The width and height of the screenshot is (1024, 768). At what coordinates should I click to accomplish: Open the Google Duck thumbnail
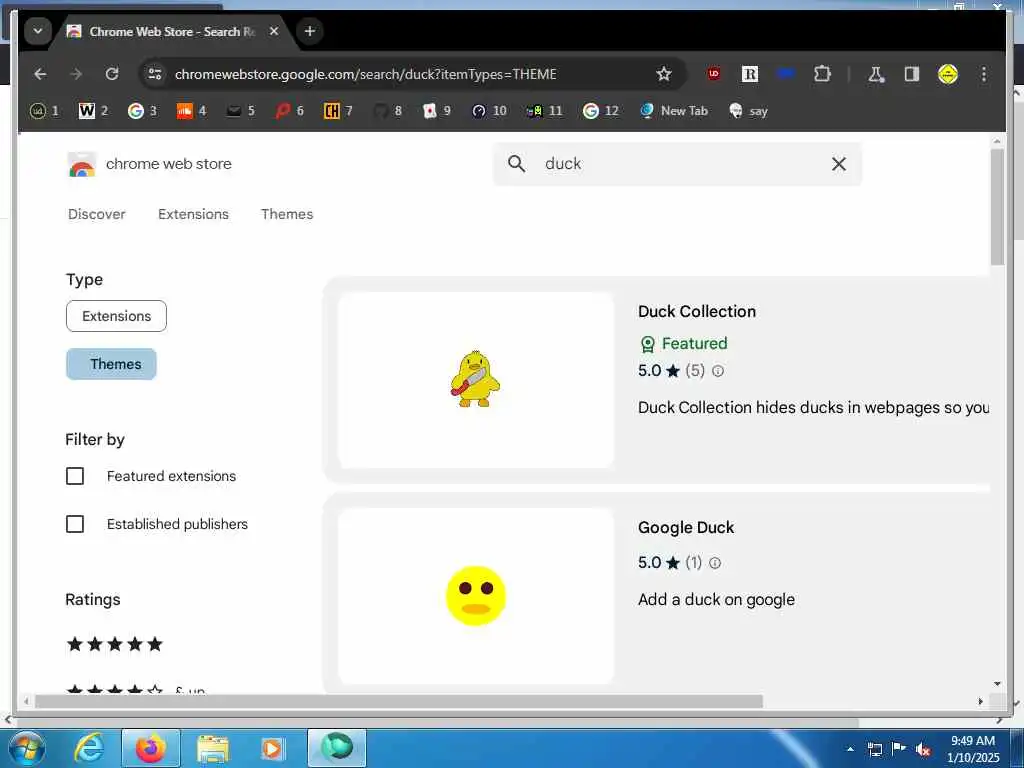[x=476, y=596]
